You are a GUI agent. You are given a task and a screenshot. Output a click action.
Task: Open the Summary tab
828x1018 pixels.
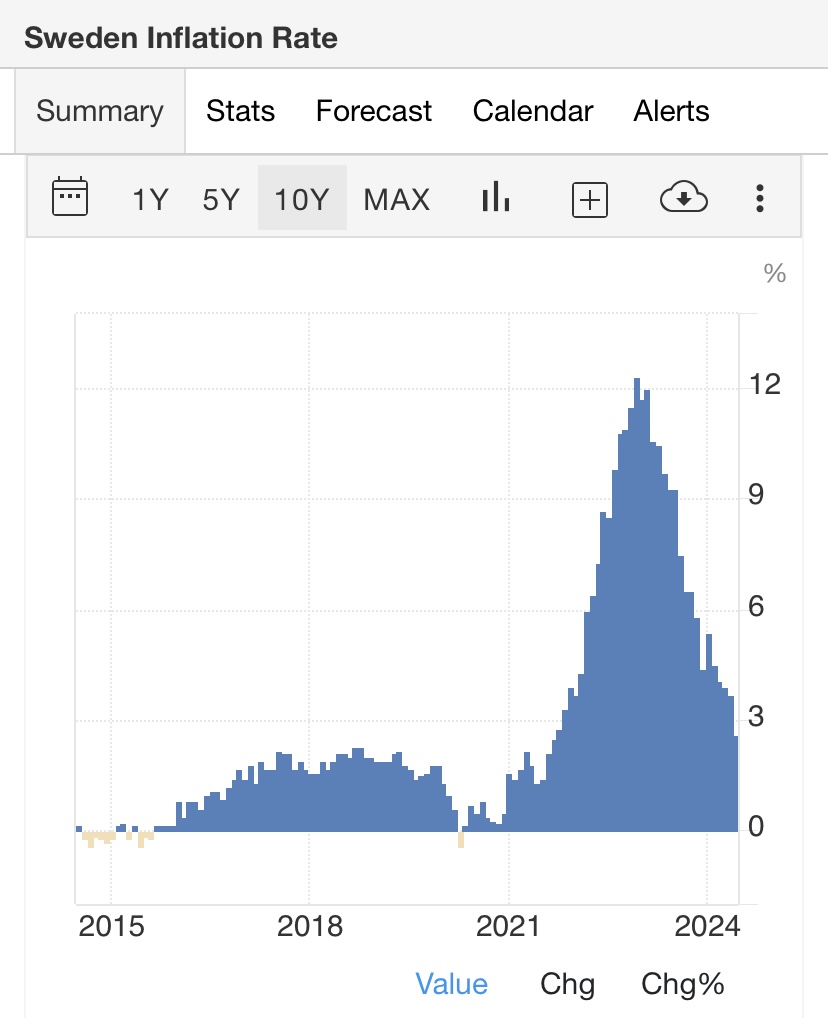99,111
